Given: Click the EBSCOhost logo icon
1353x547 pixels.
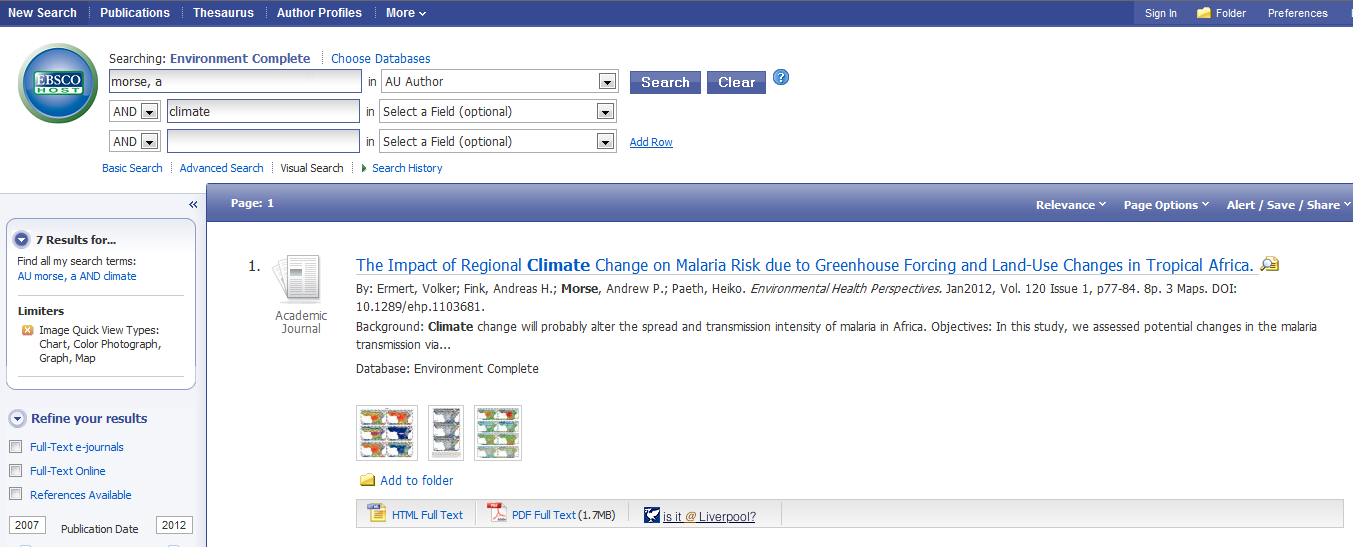Looking at the screenshot, I should [58, 83].
